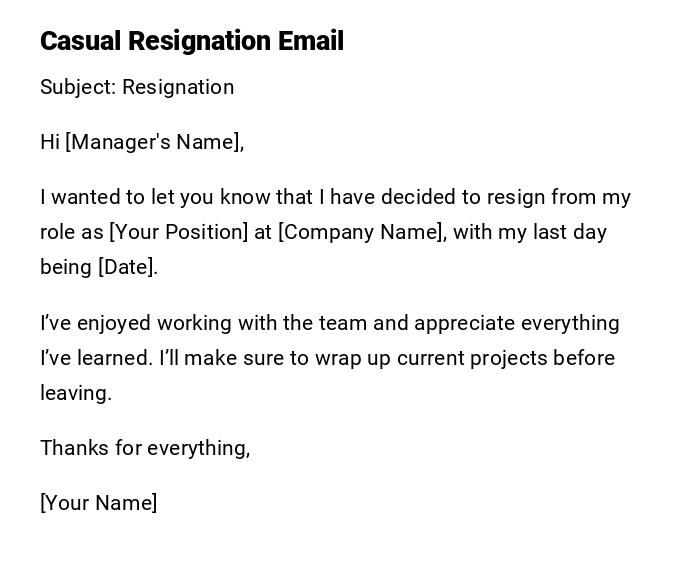The width and height of the screenshot is (700, 566).
Task: Click the [Manager's Name] placeholder
Action: [x=153, y=142]
